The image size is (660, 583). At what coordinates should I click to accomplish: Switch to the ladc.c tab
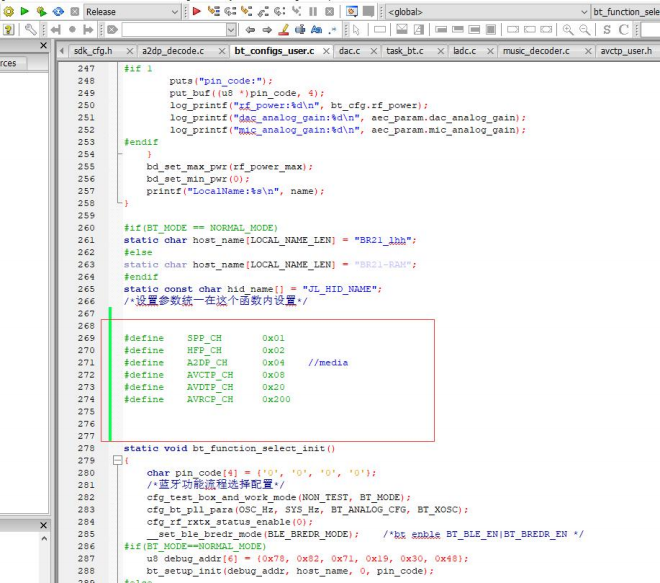click(x=464, y=51)
